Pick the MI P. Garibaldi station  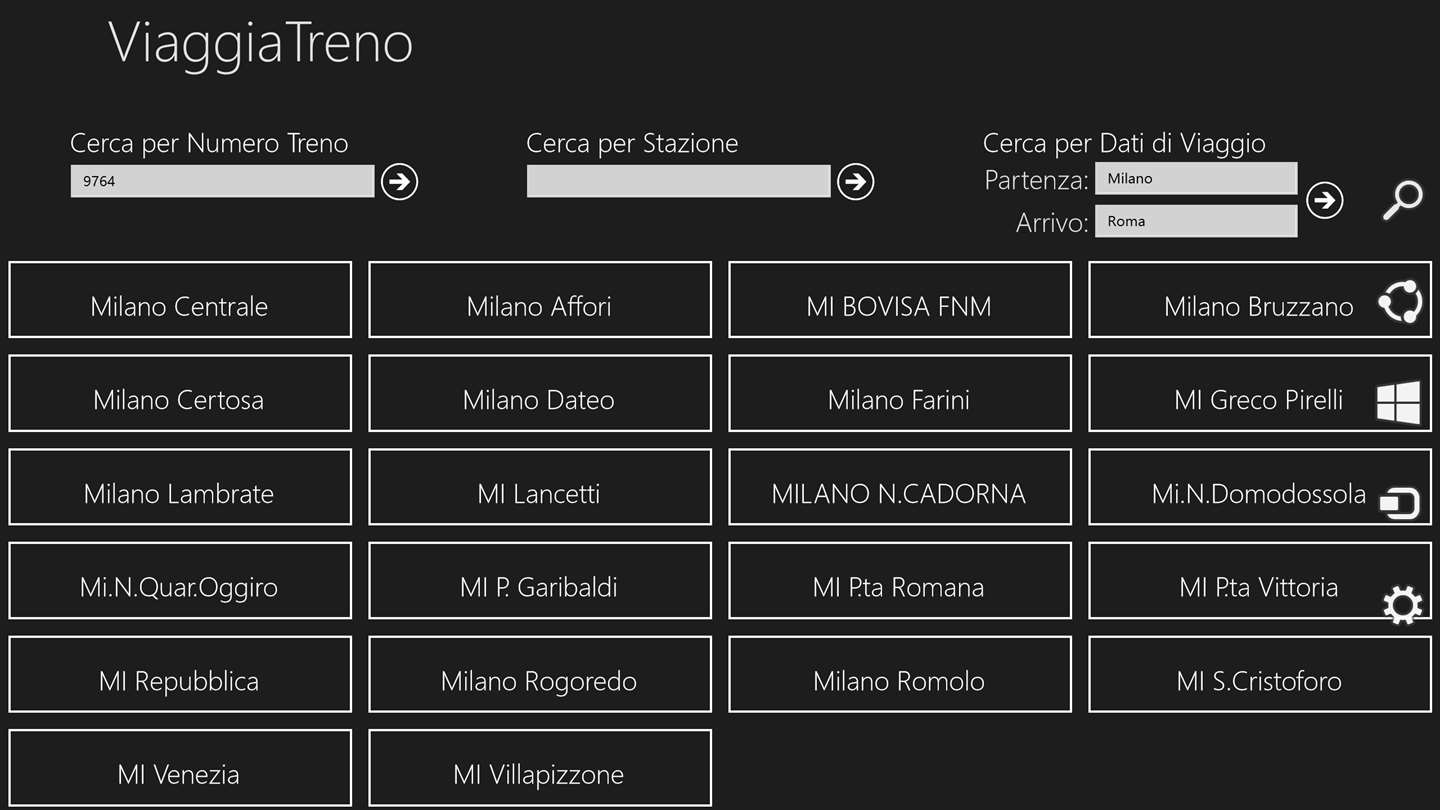540,581
